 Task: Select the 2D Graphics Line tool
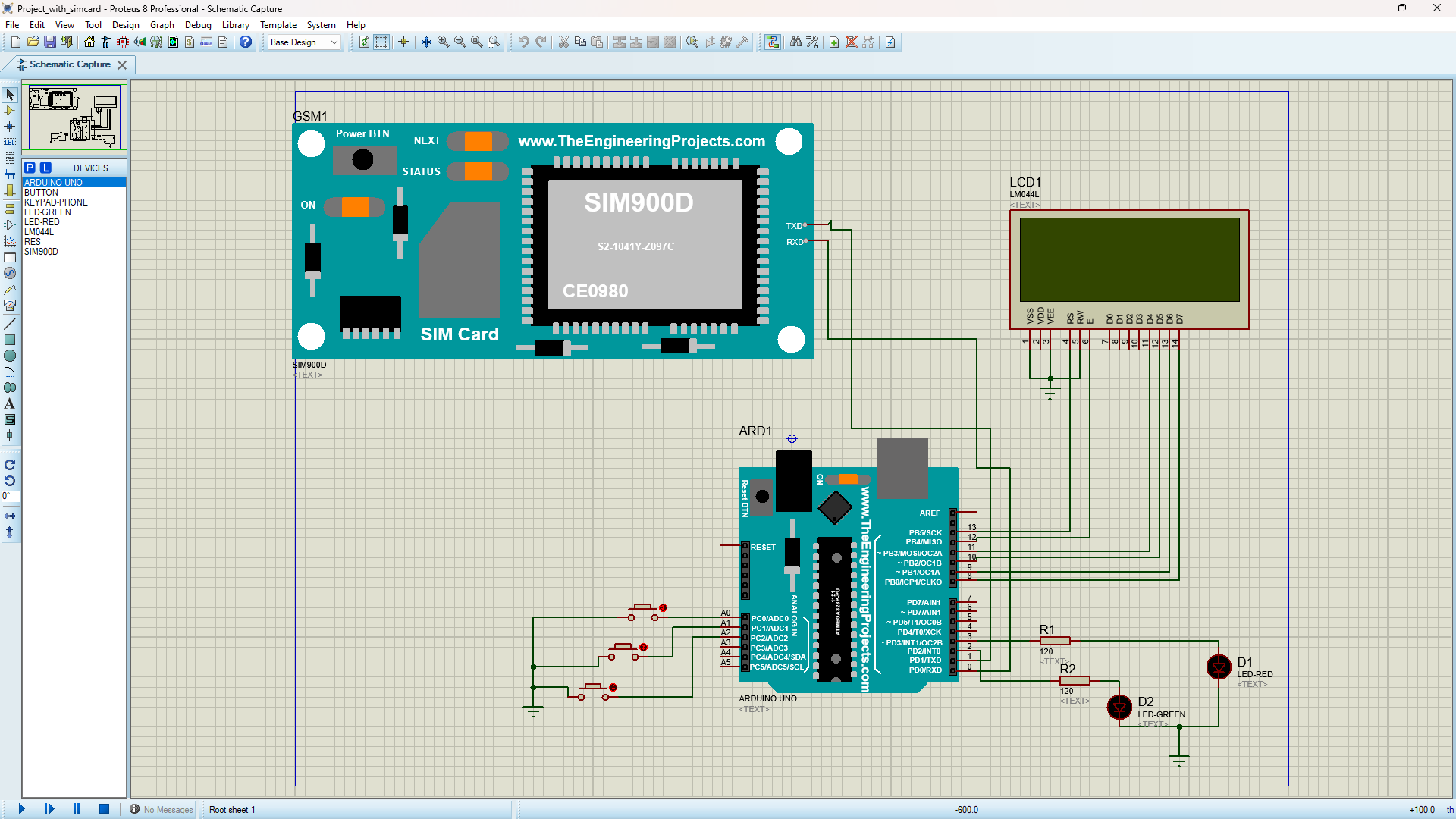(x=10, y=324)
